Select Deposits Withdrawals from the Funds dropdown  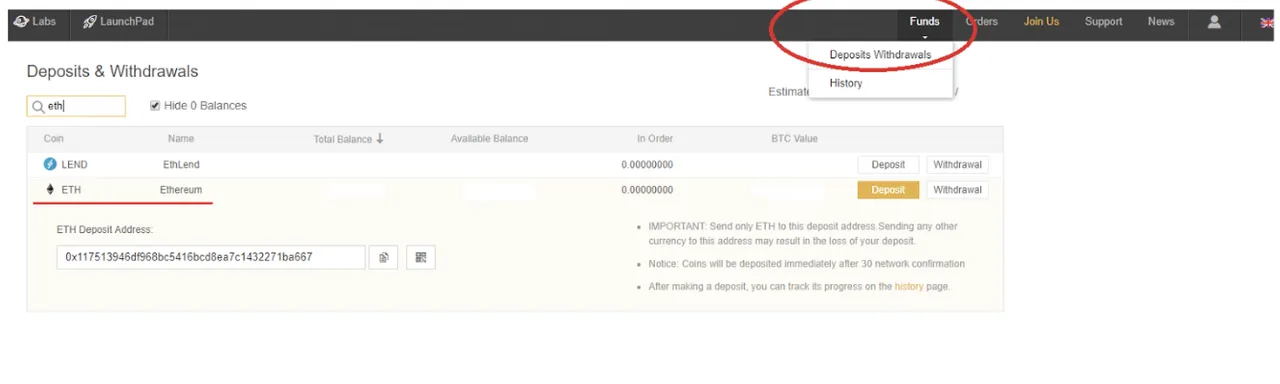click(880, 55)
